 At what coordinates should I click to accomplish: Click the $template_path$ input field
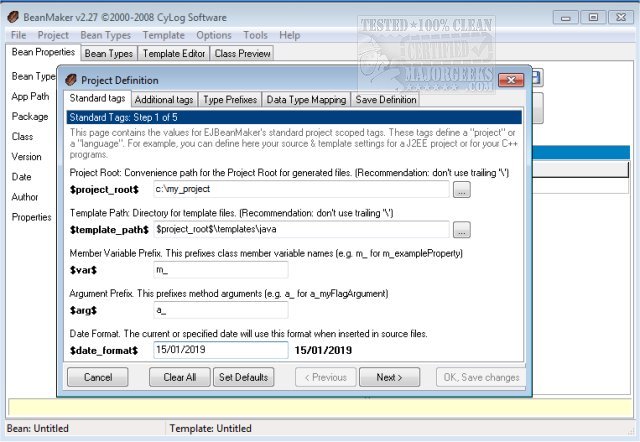coord(301,229)
